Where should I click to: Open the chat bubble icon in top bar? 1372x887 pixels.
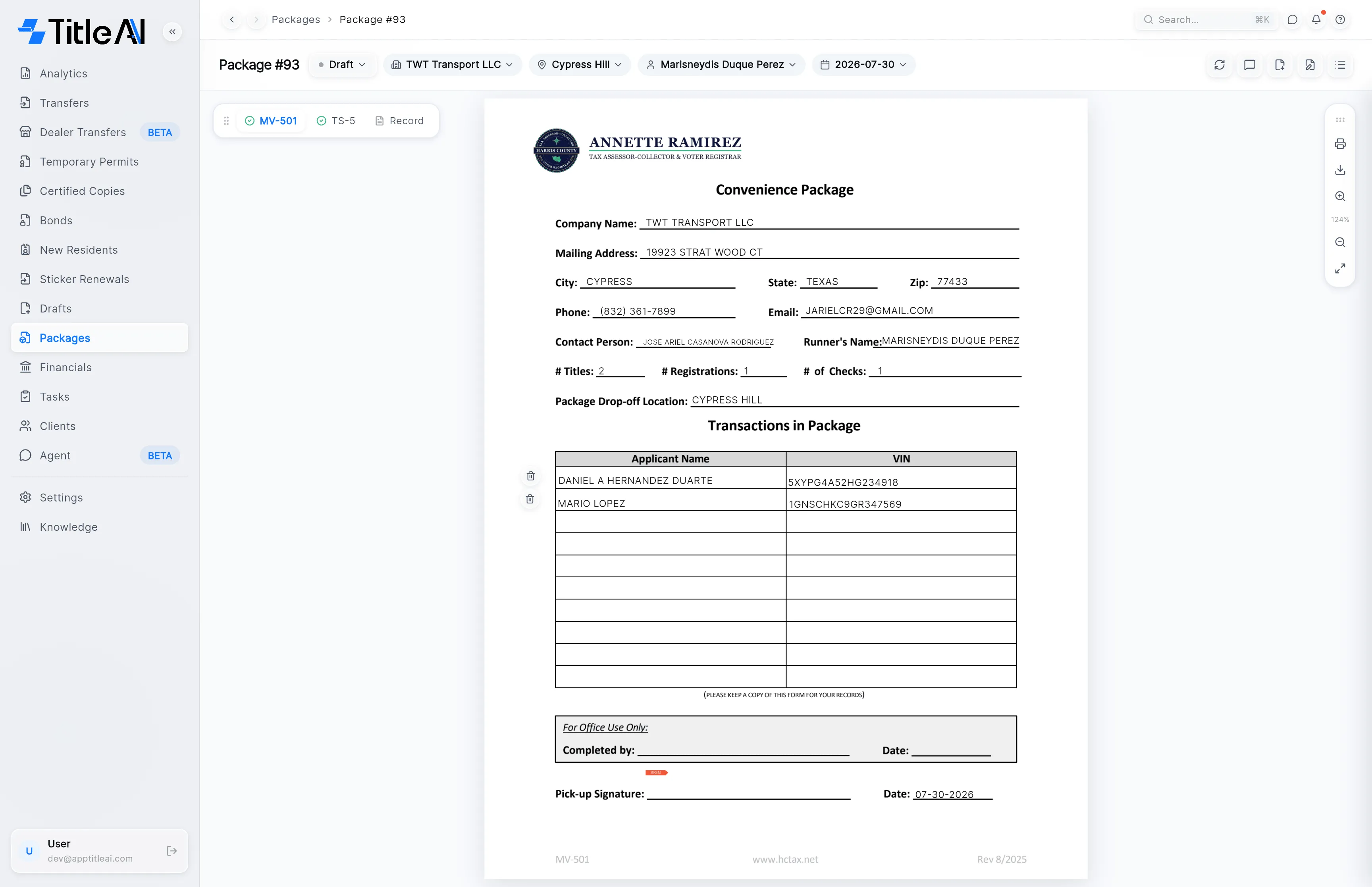tap(1293, 19)
